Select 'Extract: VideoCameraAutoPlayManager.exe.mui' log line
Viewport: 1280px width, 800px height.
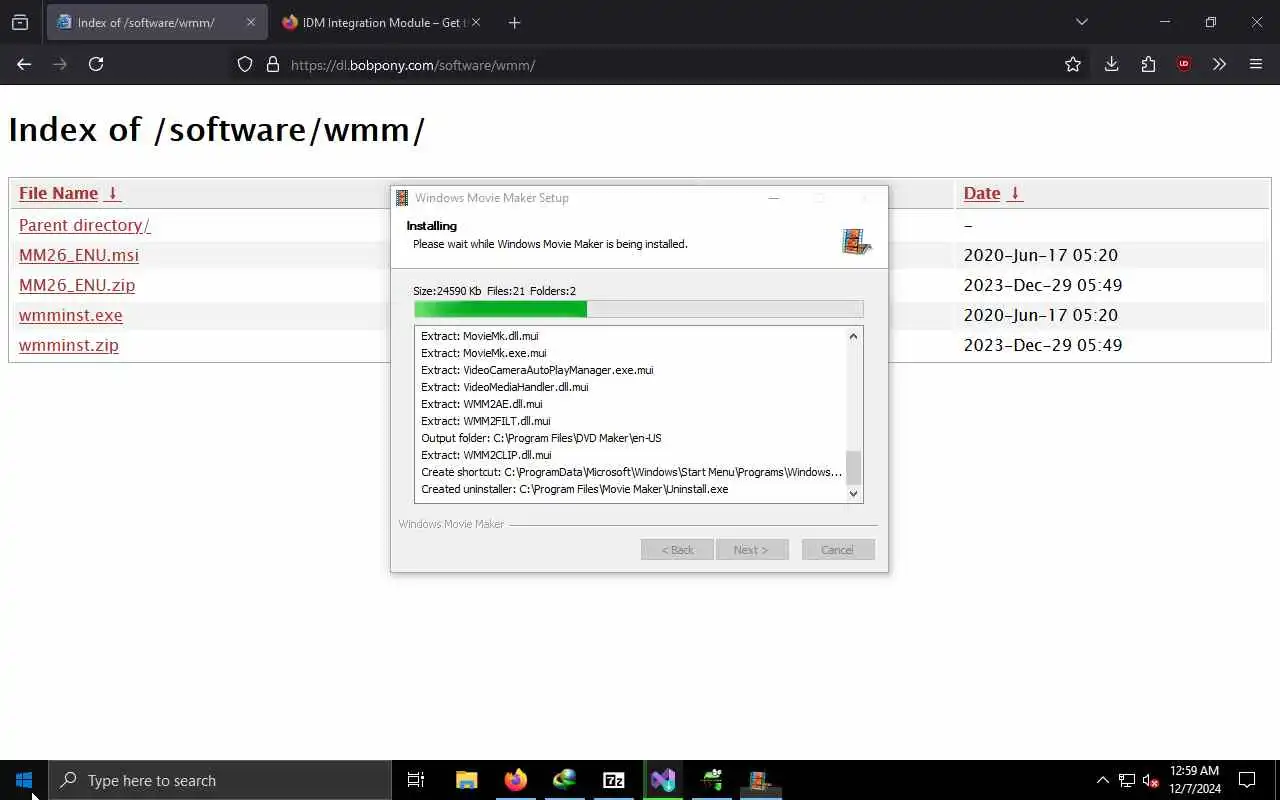coord(537,370)
